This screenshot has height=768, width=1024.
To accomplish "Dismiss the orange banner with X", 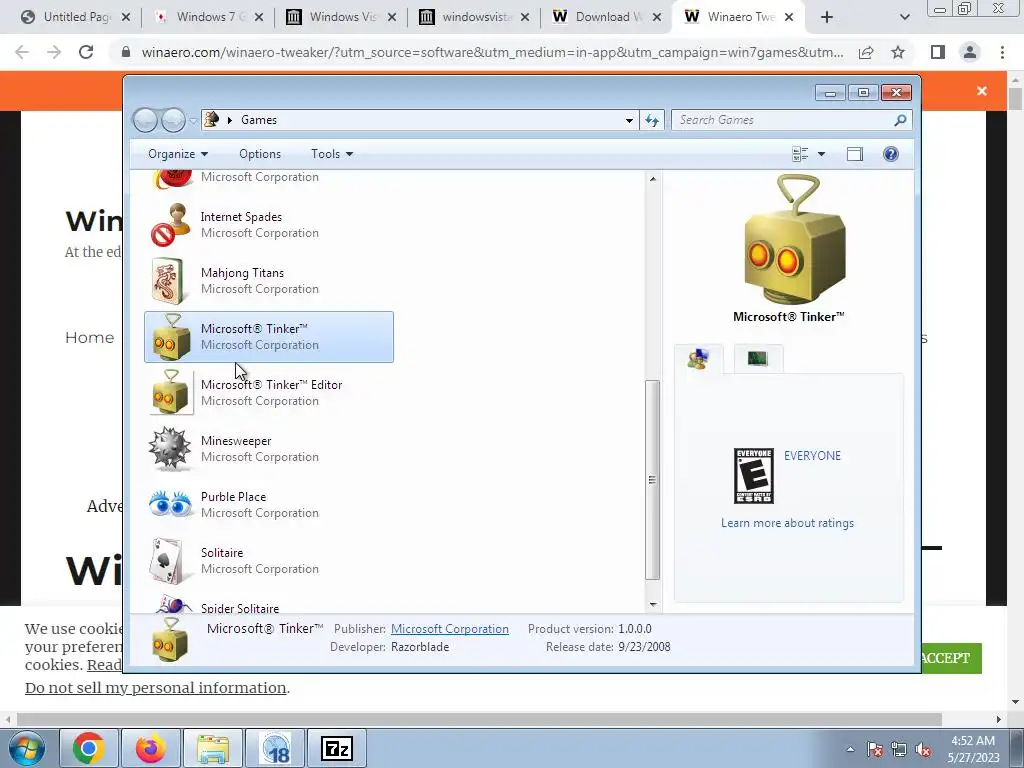I will tap(982, 91).
